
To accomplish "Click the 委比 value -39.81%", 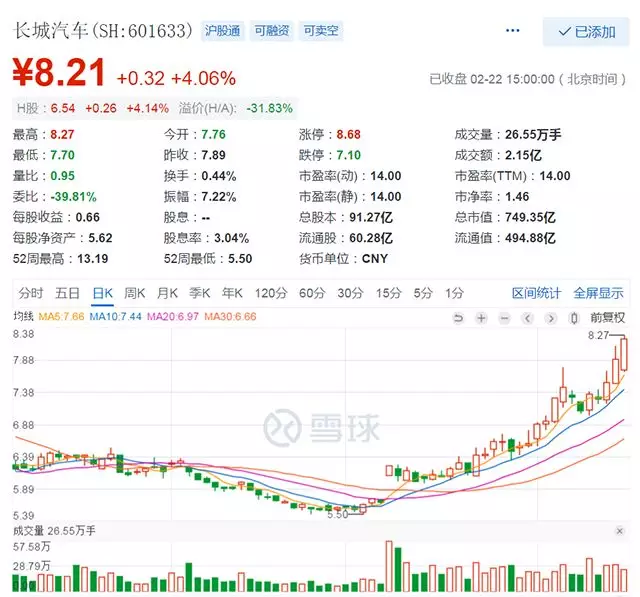I will pyautogui.click(x=73, y=197).
